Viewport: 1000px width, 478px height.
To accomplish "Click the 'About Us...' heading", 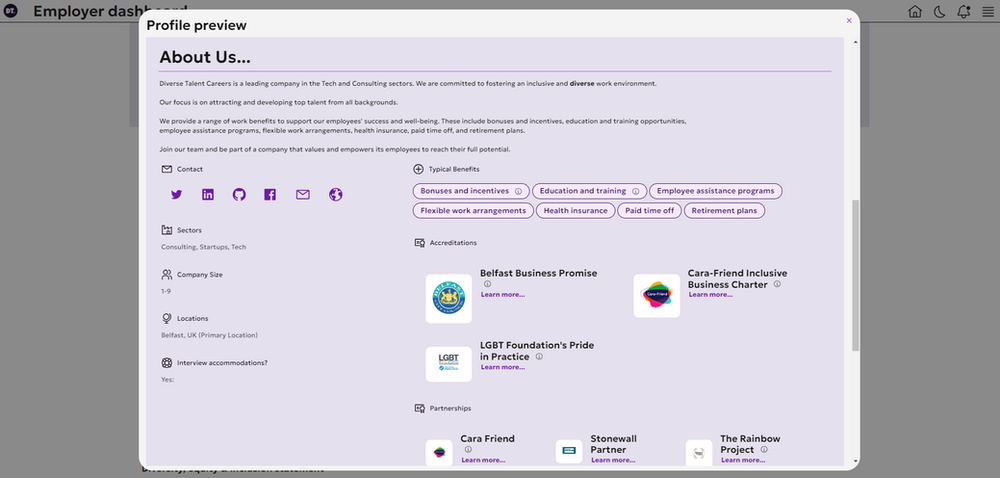I will click(205, 57).
